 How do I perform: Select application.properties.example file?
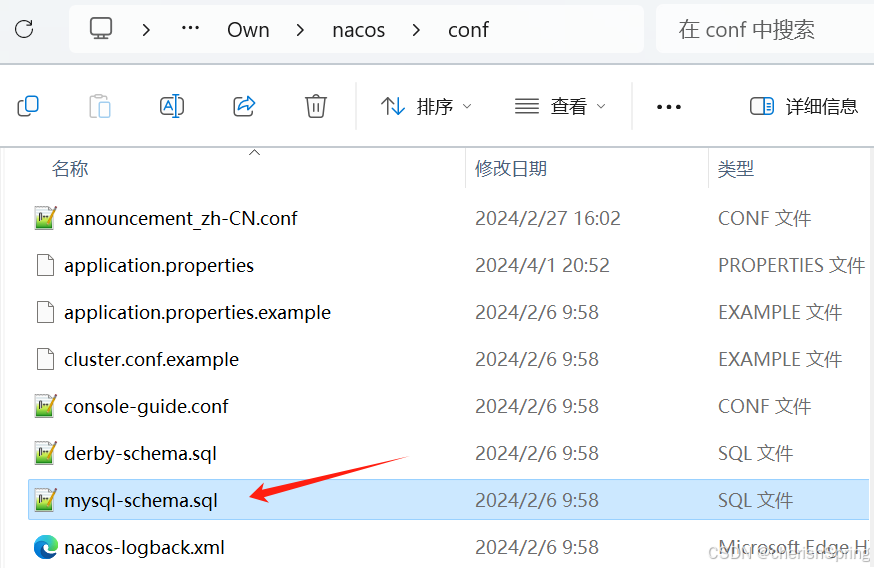point(197,312)
